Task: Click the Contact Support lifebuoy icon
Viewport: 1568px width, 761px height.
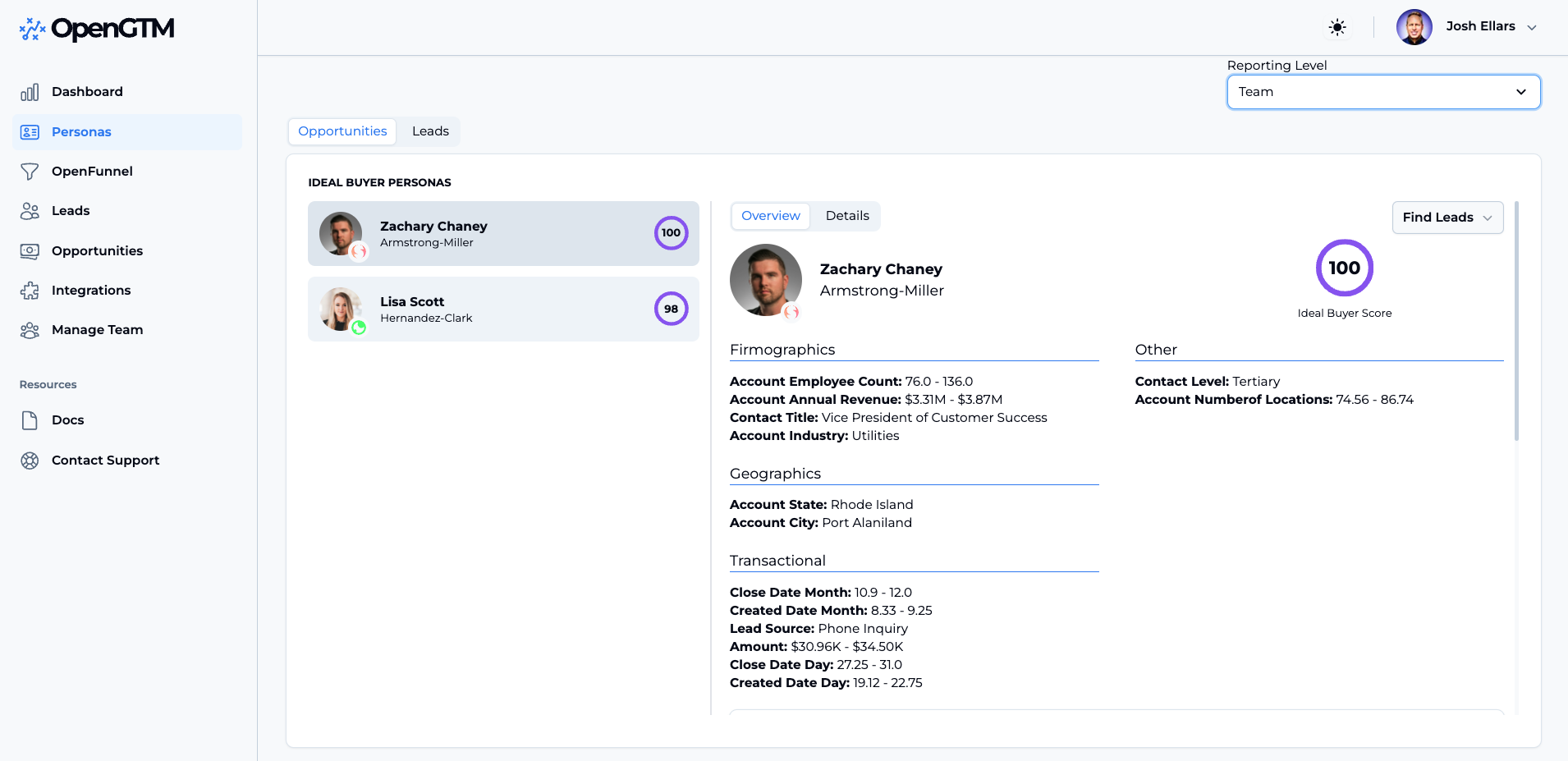Action: (x=30, y=461)
